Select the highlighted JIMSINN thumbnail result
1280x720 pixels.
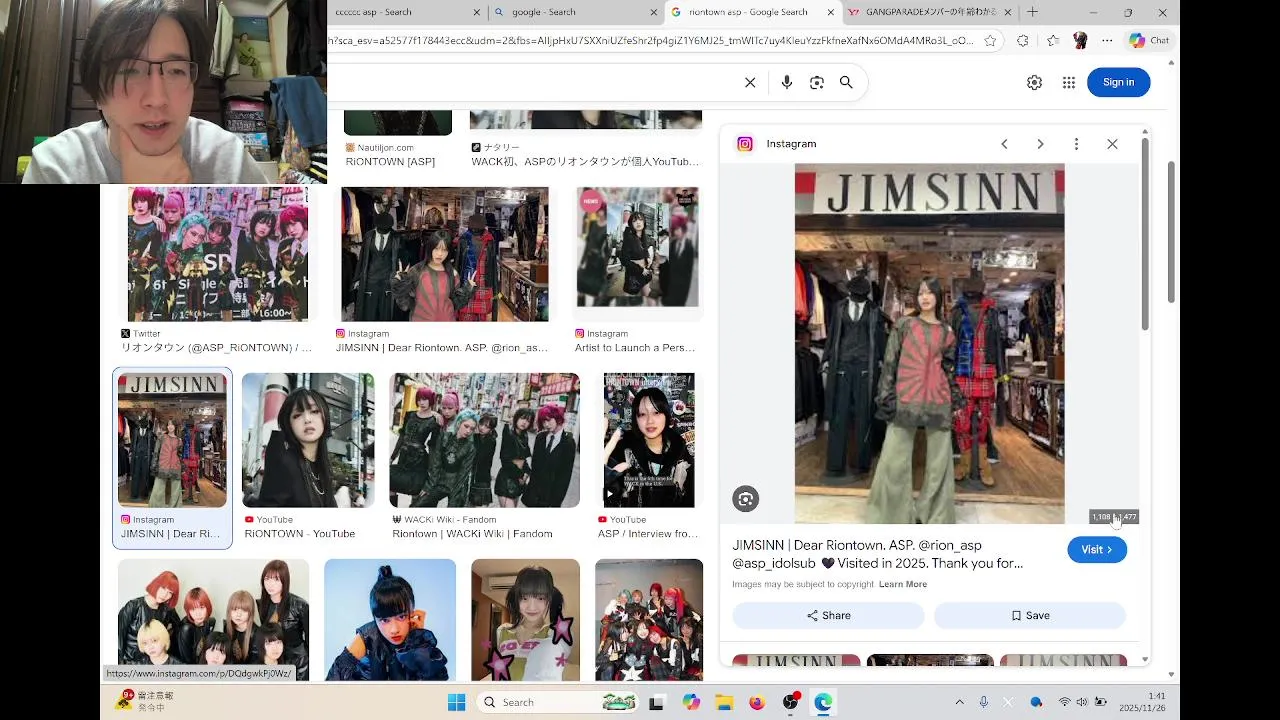pos(172,440)
